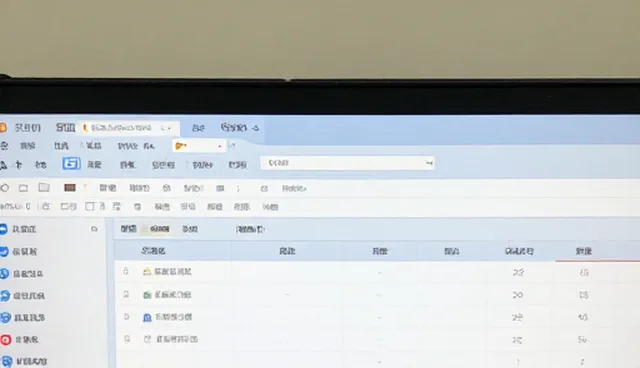This screenshot has height=368, width=640.
Task: Click the small gray icon in the sidebar header
Action: 94,229
